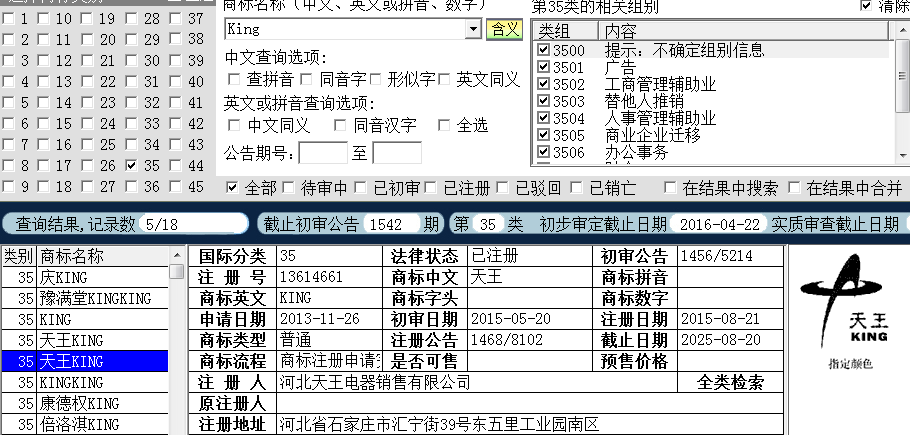This screenshot has width=910, height=435.
Task: Uncheck the 清除 checkbox
Action: pos(866,5)
